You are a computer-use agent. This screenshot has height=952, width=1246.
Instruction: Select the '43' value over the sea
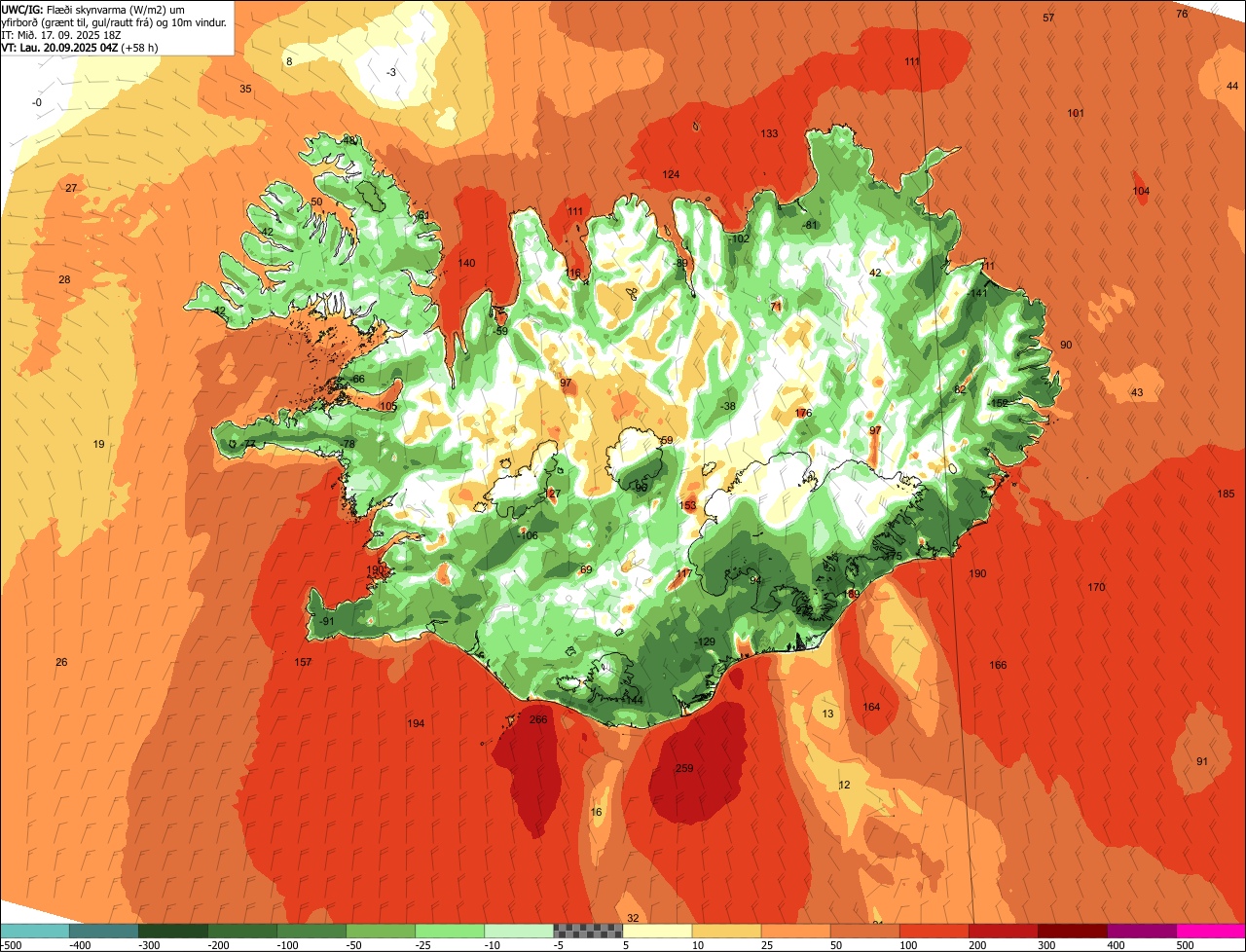(x=1137, y=393)
